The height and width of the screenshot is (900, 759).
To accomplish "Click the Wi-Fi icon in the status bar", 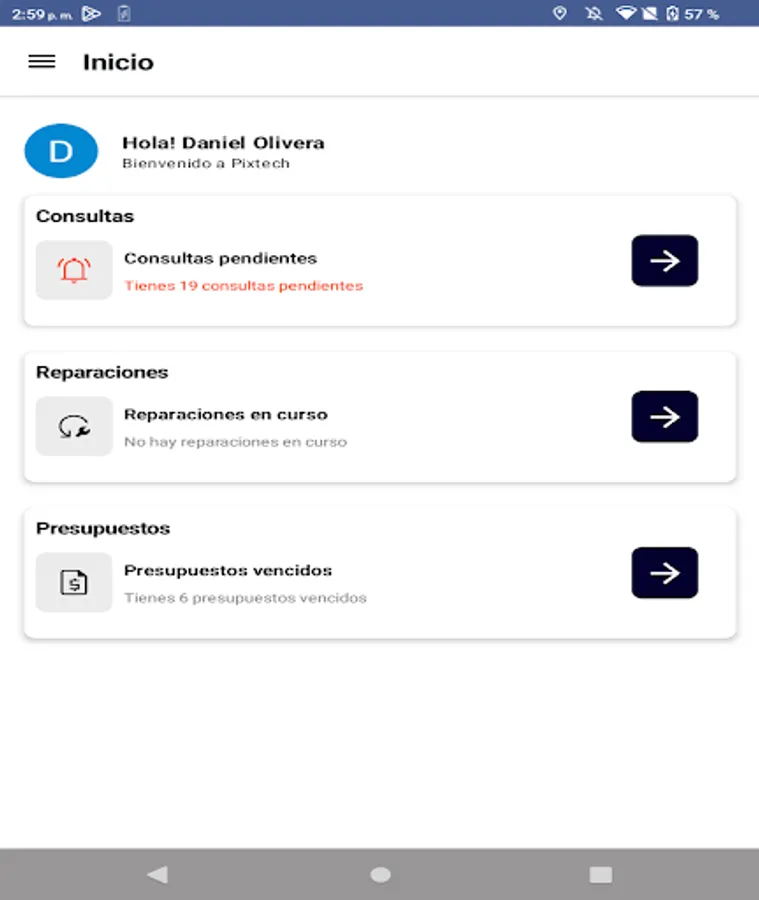I will tap(626, 14).
